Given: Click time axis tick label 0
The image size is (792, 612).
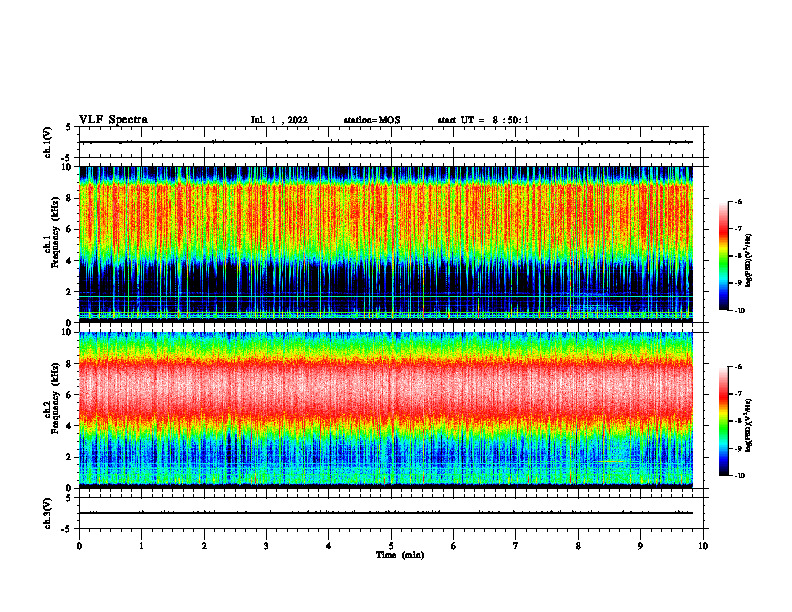Looking at the screenshot, I should coord(79,546).
